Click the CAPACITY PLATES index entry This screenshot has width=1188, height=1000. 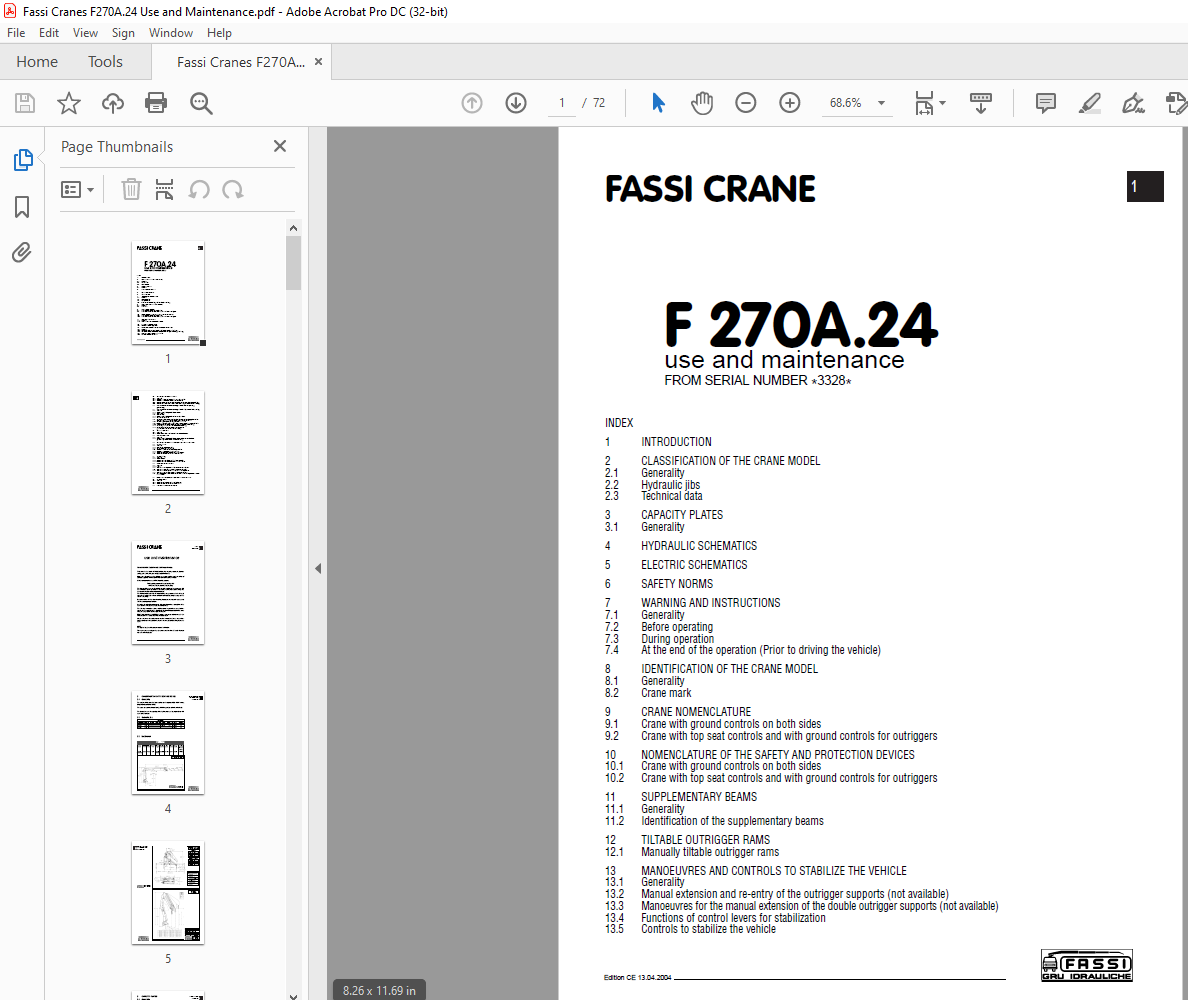682,515
